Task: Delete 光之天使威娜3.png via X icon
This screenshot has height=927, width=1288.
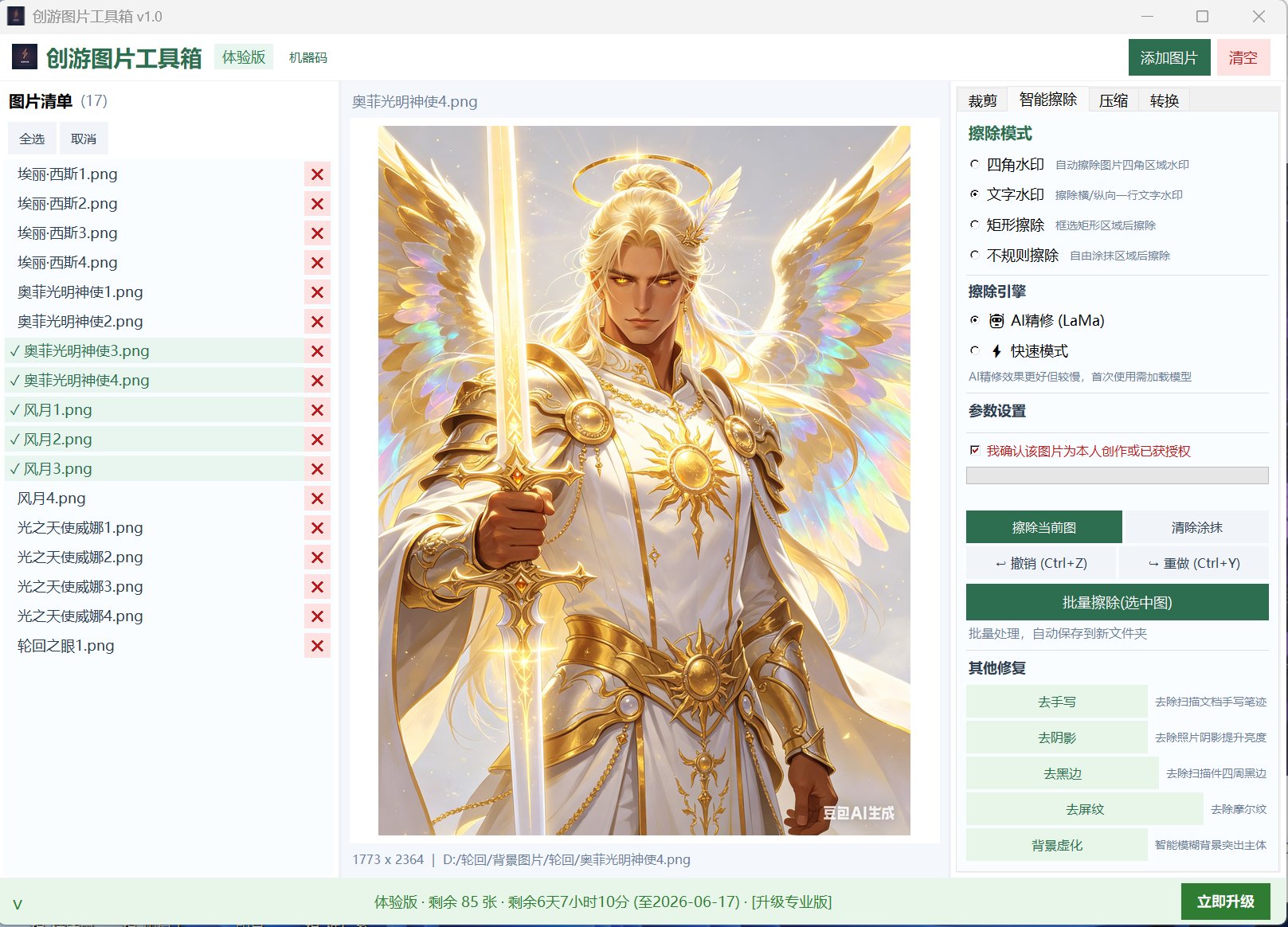Action: [x=317, y=587]
